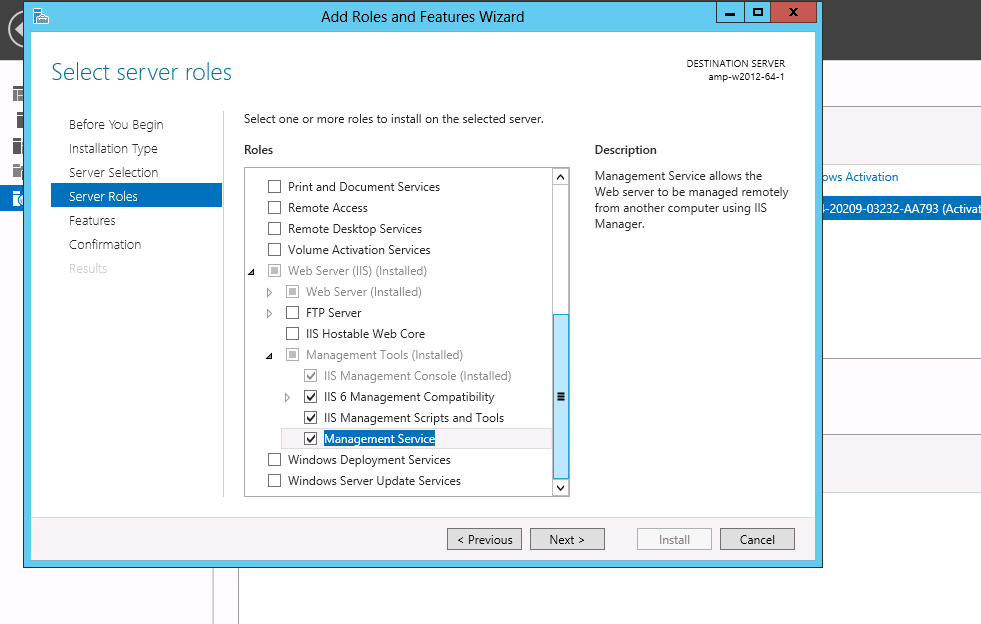
Task: Select the Server Roles step
Action: pos(136,196)
